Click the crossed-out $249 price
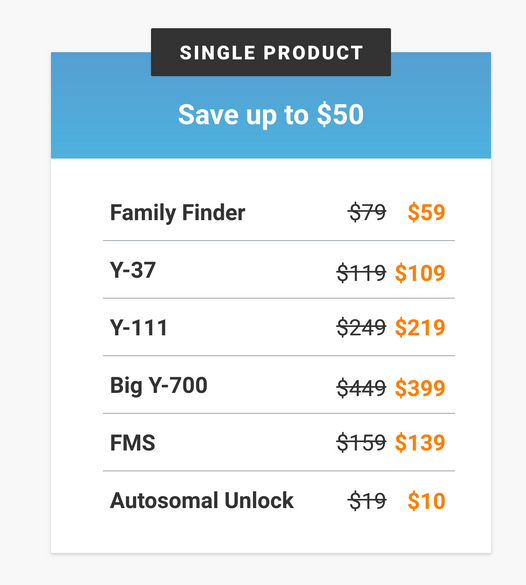526x585 pixels. (x=361, y=328)
